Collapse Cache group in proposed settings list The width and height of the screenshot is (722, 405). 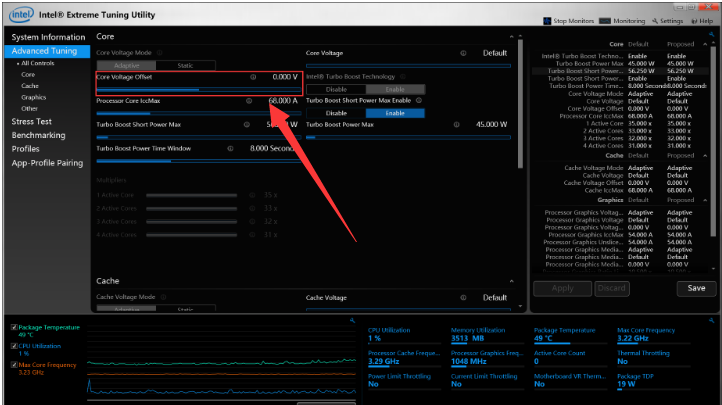click(705, 156)
